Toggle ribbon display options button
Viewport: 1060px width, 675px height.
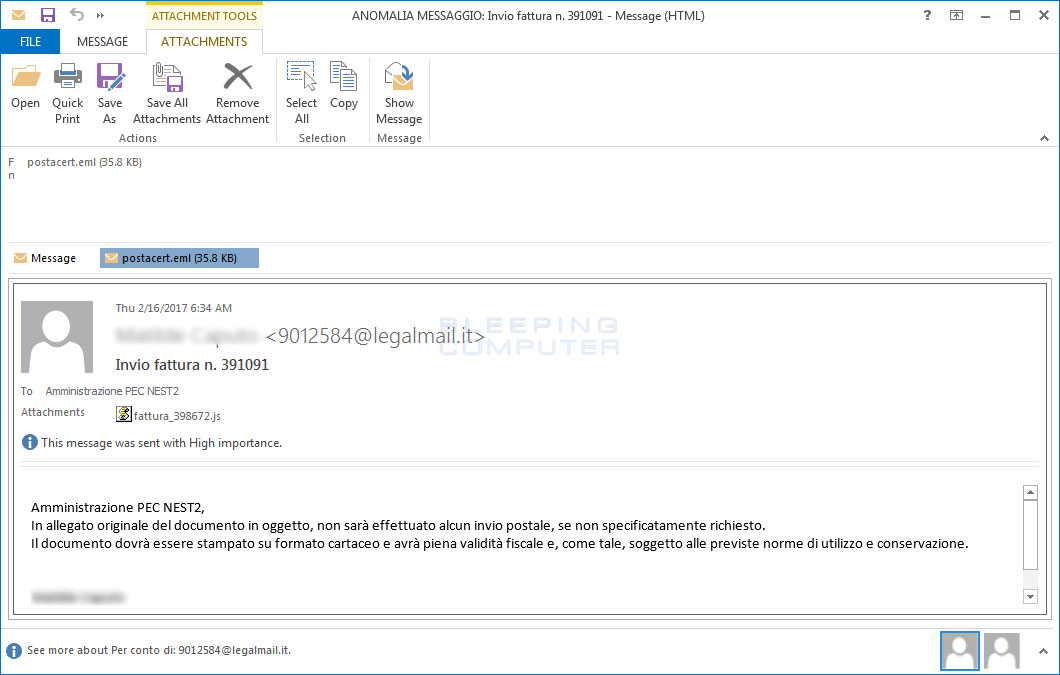956,15
